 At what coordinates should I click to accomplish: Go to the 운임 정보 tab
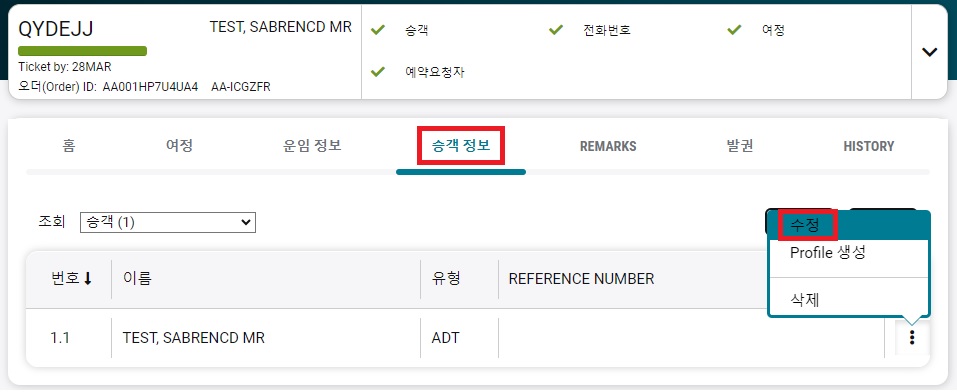coord(312,146)
